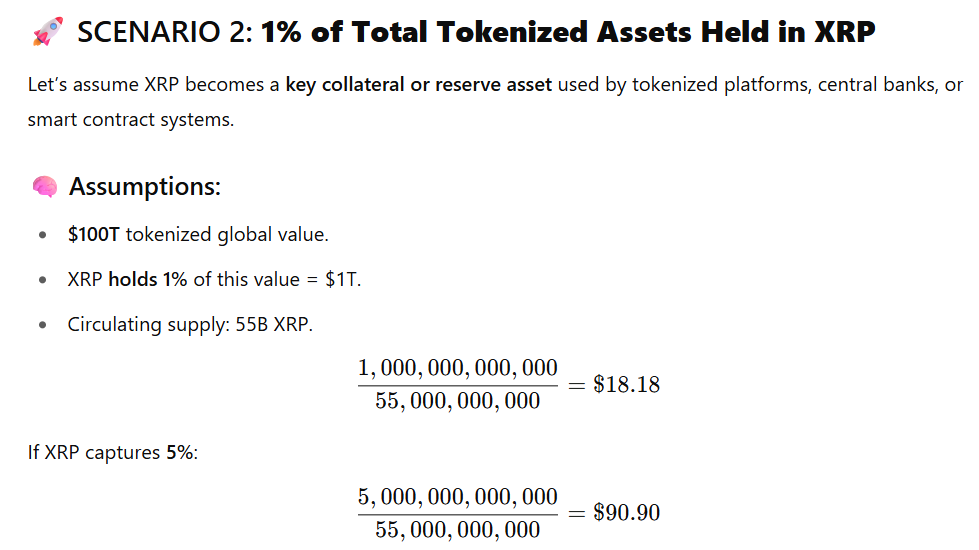Screen dimensions: 979x550
Task: Click the 5,000,000,000,000 numerator
Action: click(x=458, y=497)
